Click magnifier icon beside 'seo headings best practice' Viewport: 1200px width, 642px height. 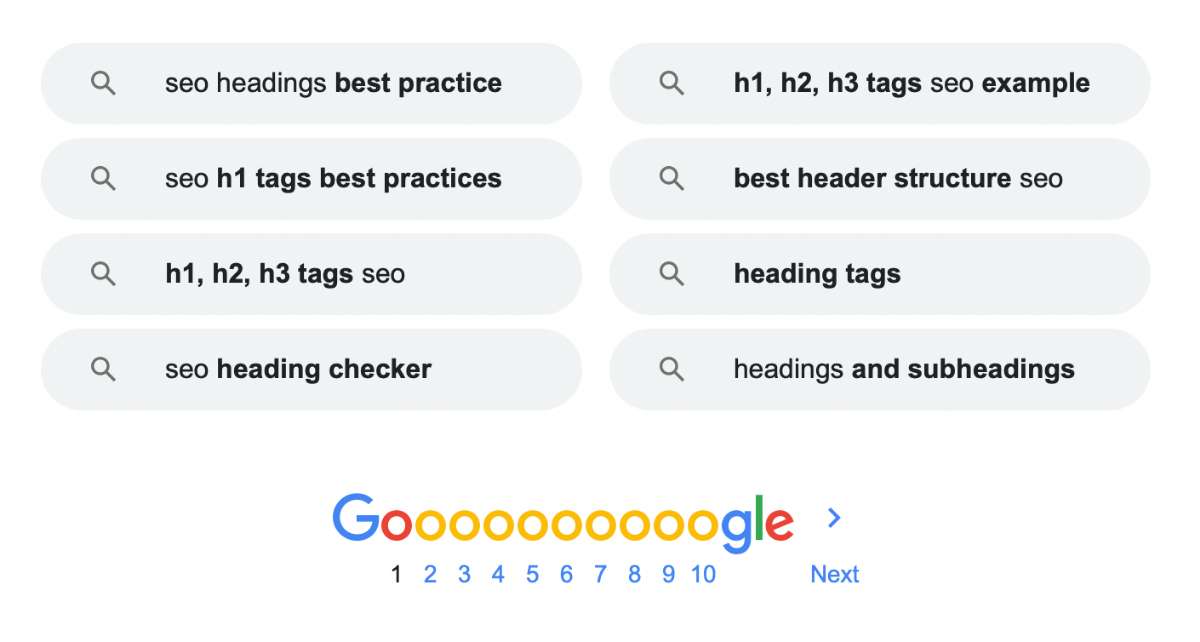tap(103, 83)
